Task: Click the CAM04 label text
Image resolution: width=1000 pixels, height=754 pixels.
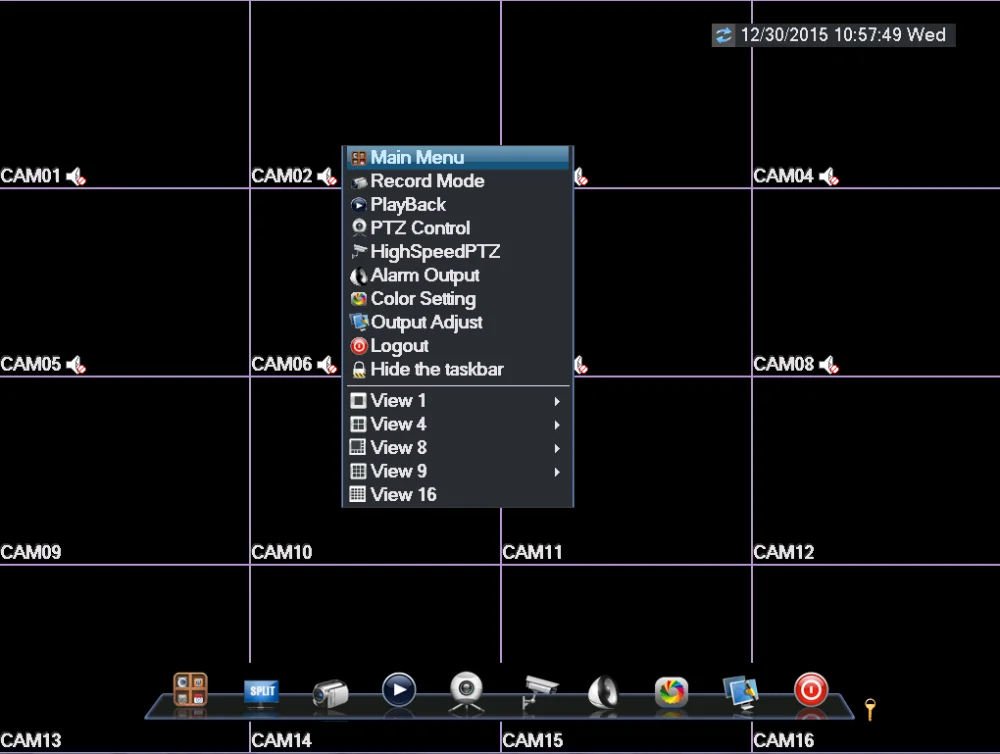Action: tap(784, 176)
